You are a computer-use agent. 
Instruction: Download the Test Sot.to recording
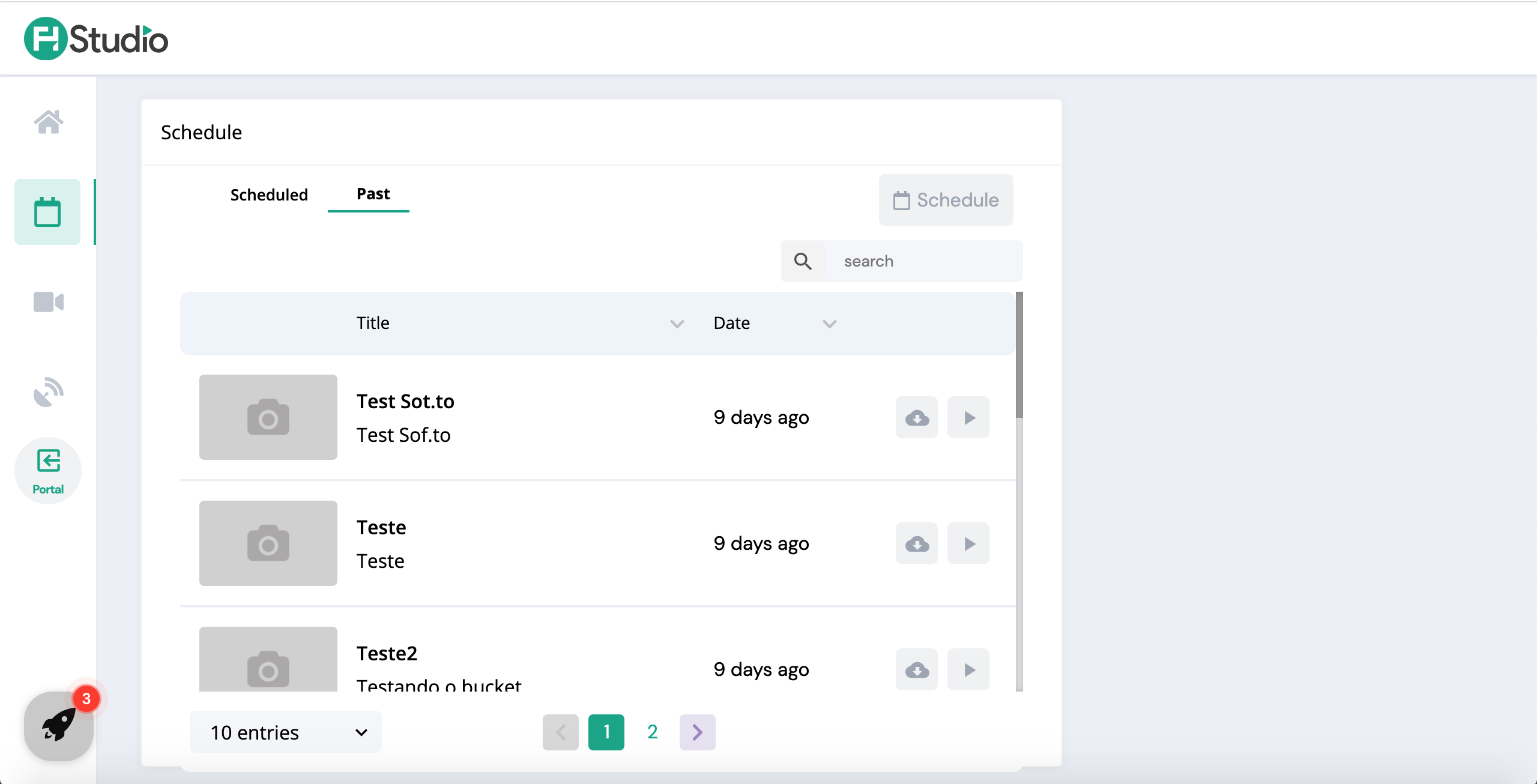click(x=917, y=417)
